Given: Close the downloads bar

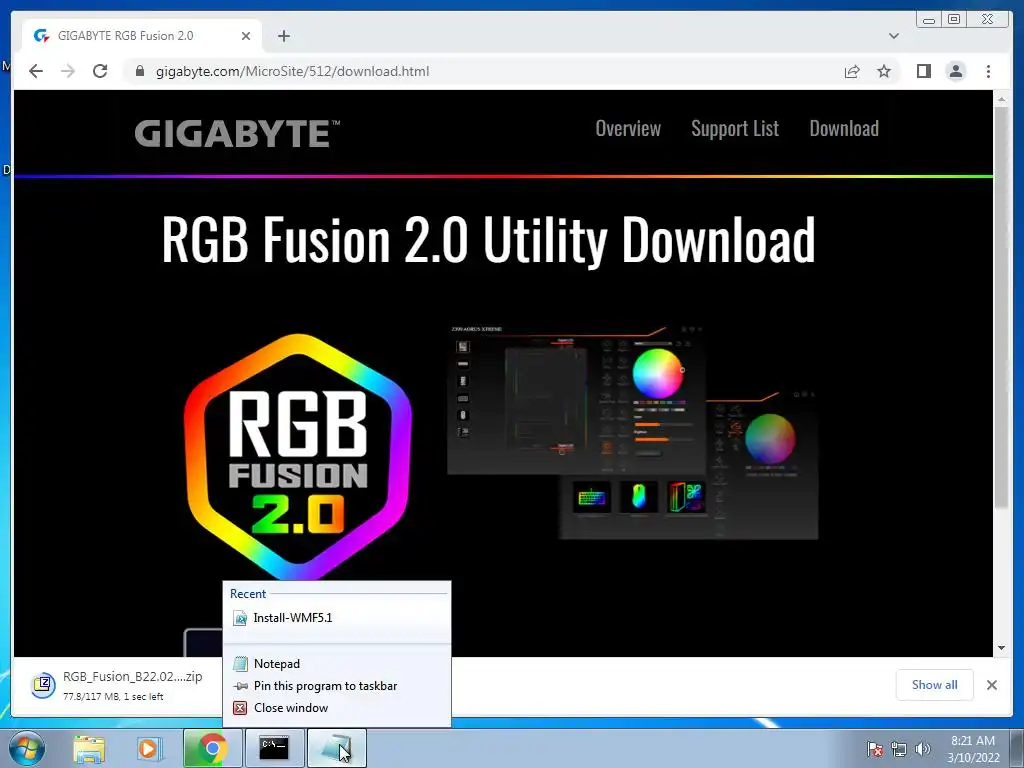Looking at the screenshot, I should coord(991,684).
